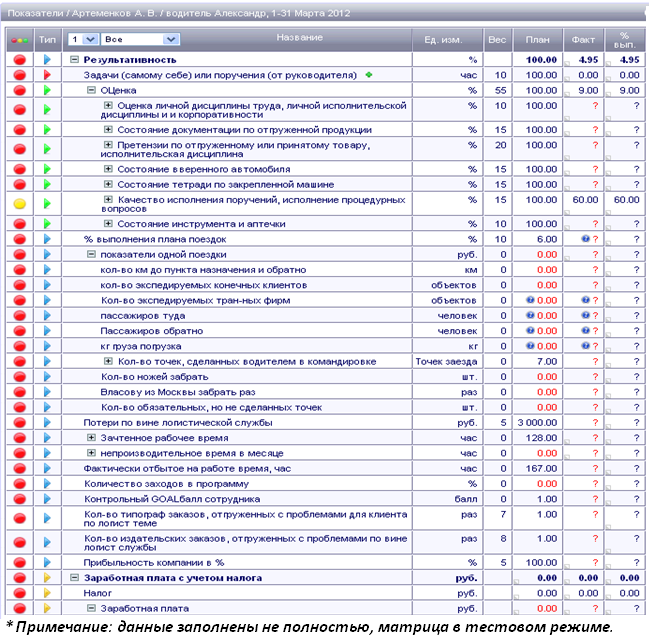This screenshot has height=641, width=649.
Task: Click fact value 60.00 in Качество исполнения row
Action: 585,199
